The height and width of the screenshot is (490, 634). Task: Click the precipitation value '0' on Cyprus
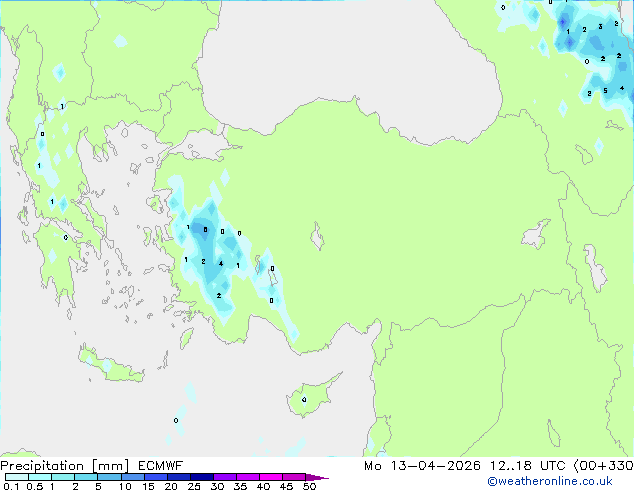pyautogui.click(x=304, y=400)
